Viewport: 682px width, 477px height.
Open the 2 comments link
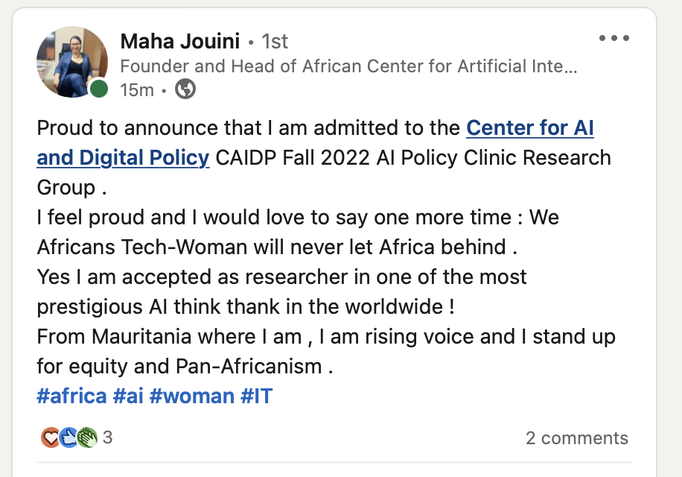[577, 438]
